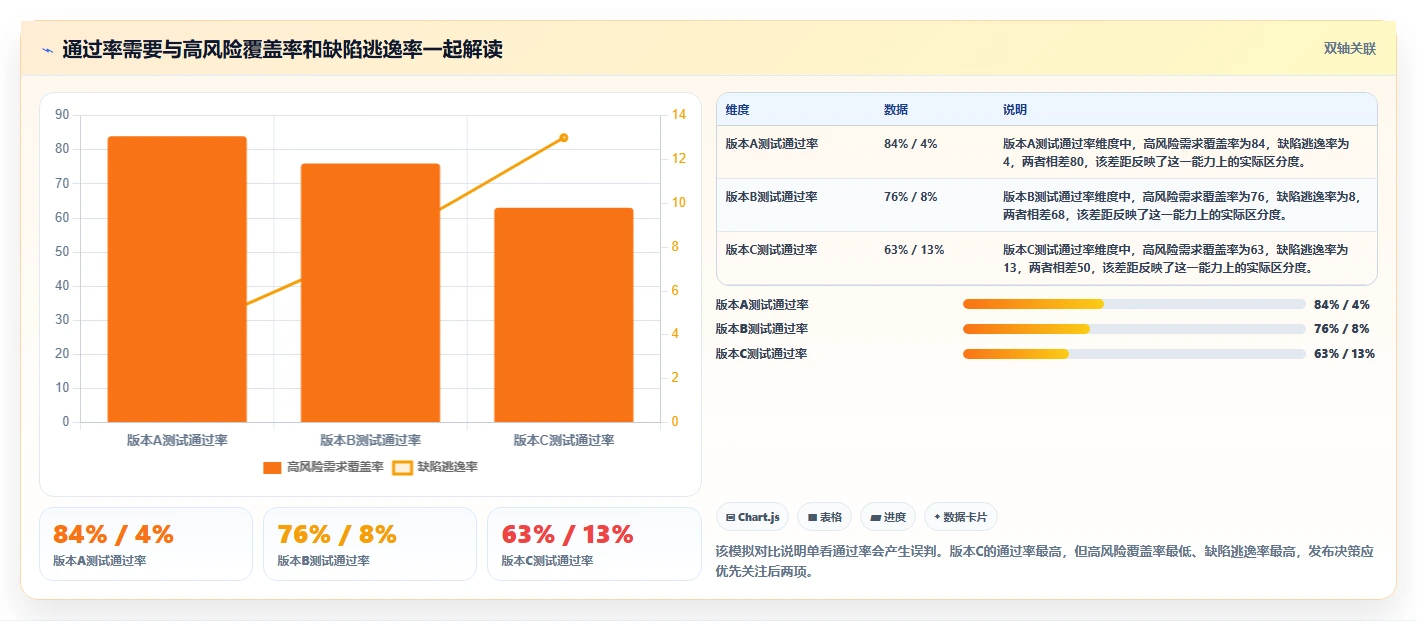Viewport: 1417px width, 621px height.
Task: Click the 76% / 8% value beside progress bar
Action: click(x=1342, y=329)
